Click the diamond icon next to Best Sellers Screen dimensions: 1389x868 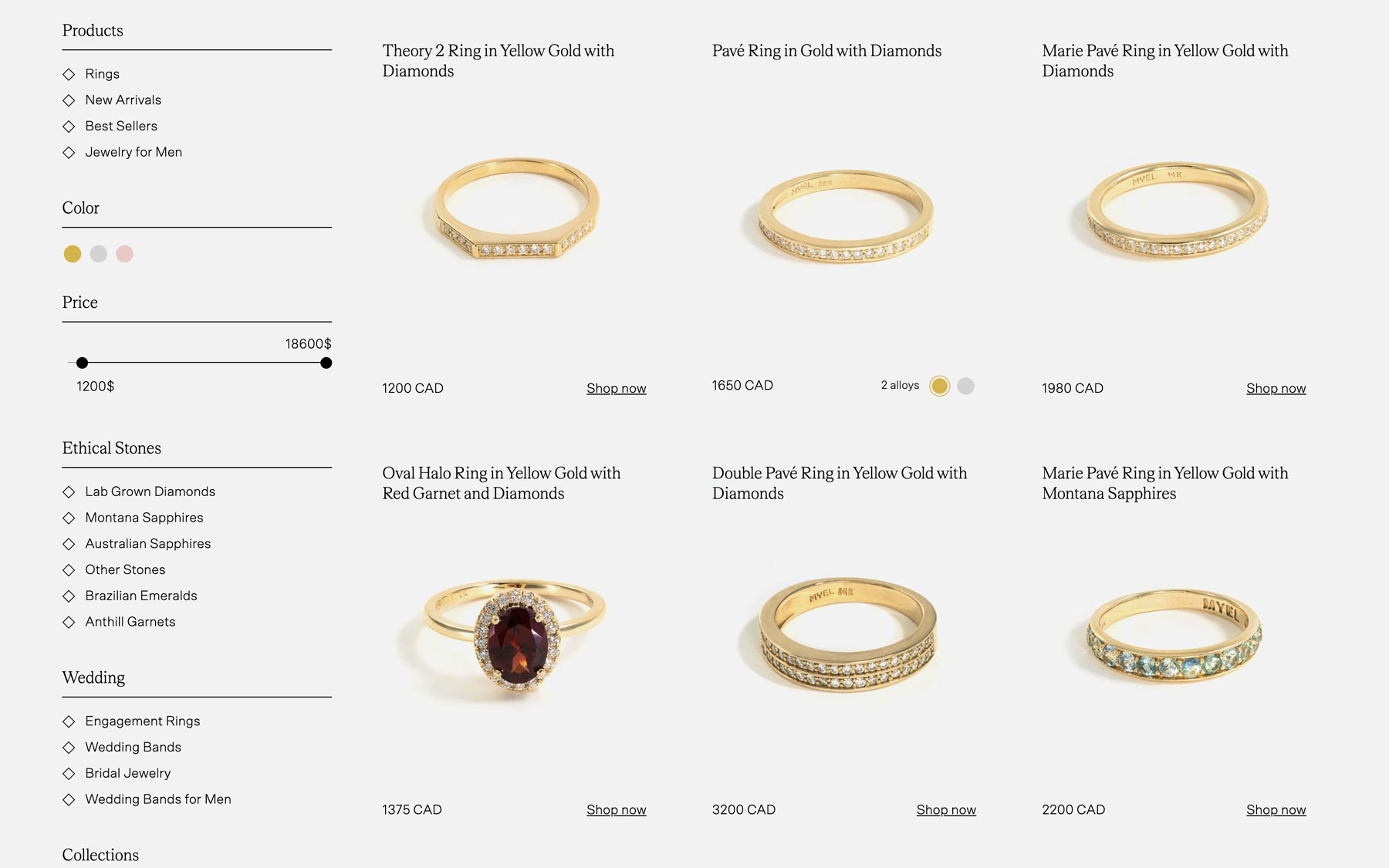[69, 127]
